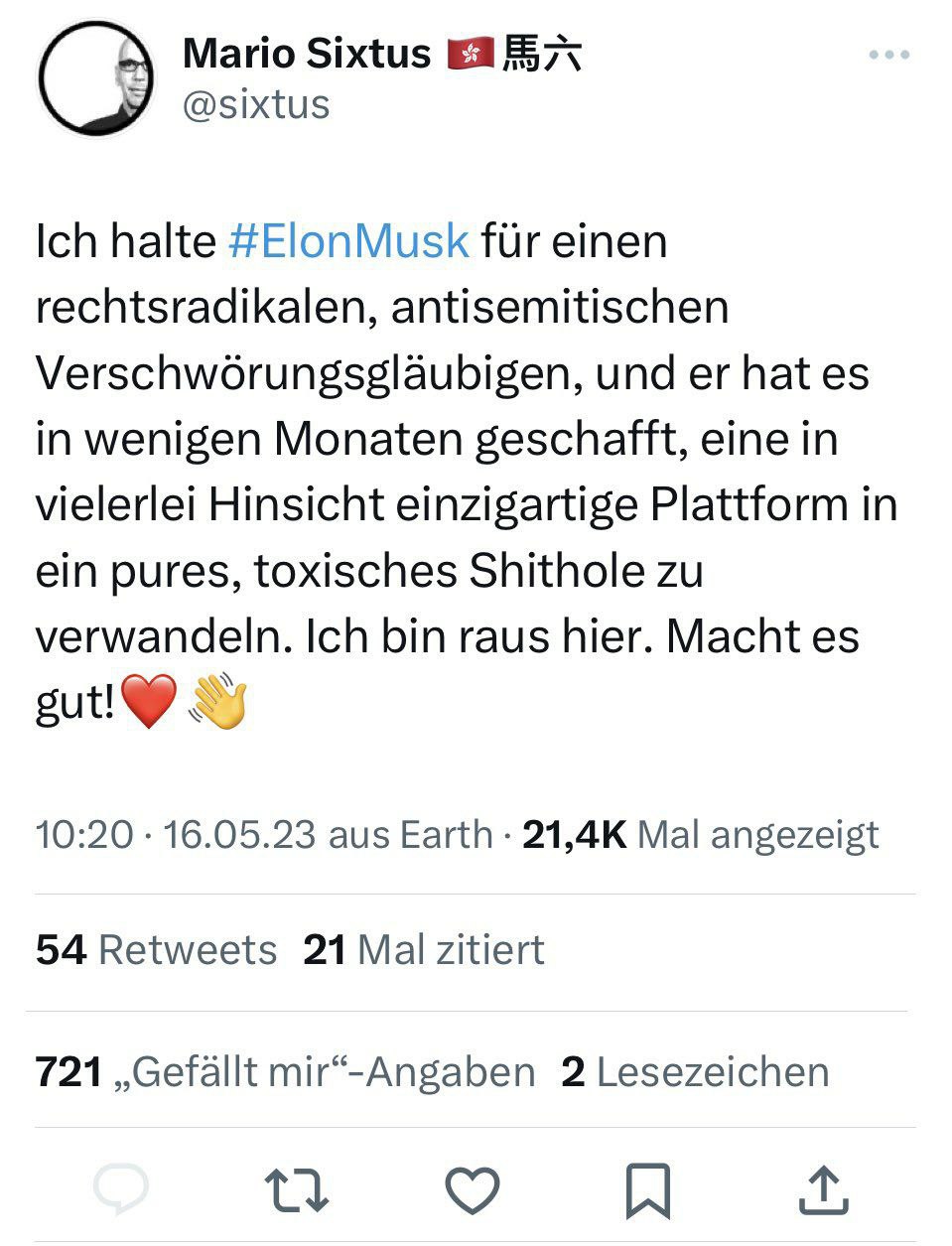View the list of 54 Retweets
This screenshot has width=952, height=1246.
click(156, 950)
